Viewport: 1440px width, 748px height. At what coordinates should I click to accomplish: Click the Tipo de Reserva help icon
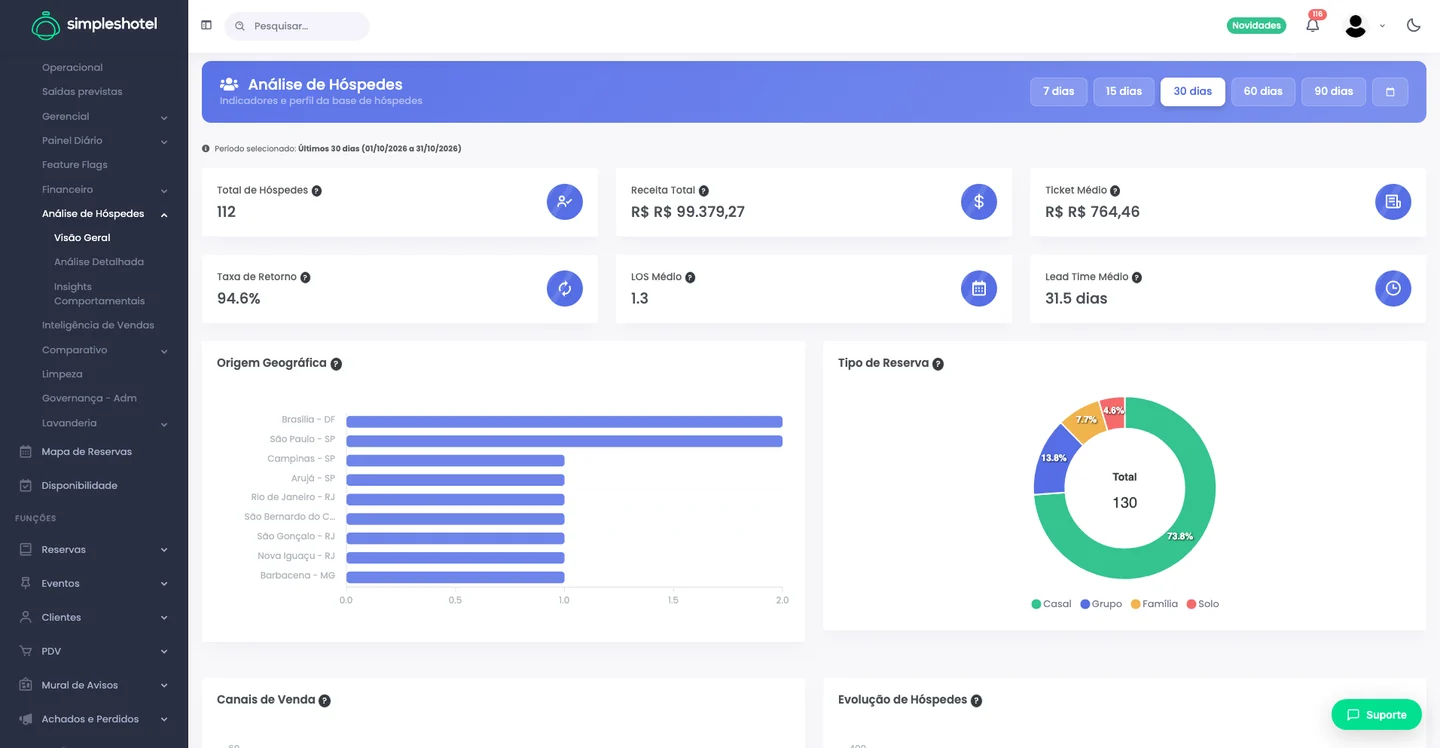pos(938,364)
